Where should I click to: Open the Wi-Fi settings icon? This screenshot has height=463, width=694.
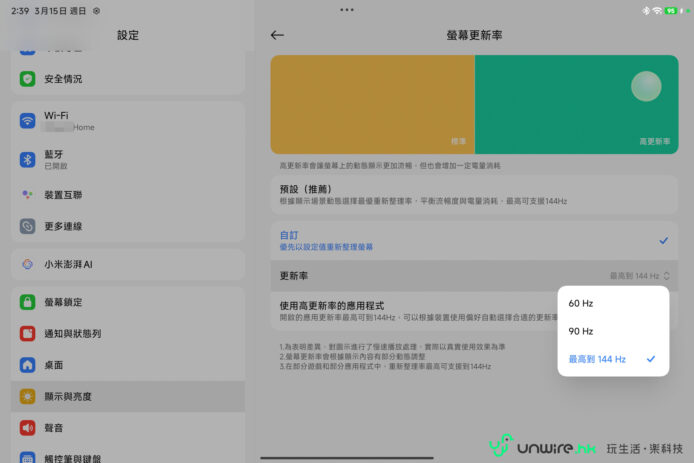(27, 121)
